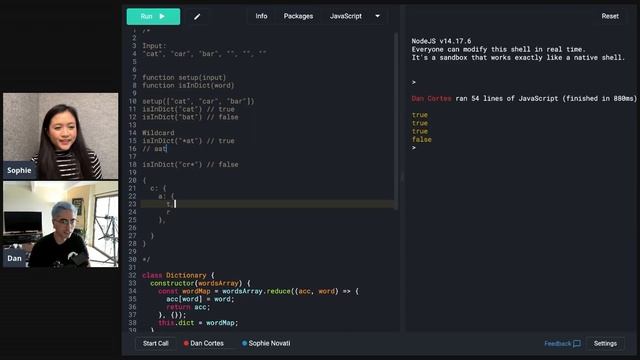The image size is (640, 360).
Task: Click line 33 constructor(wordsArray)
Action: point(200,283)
